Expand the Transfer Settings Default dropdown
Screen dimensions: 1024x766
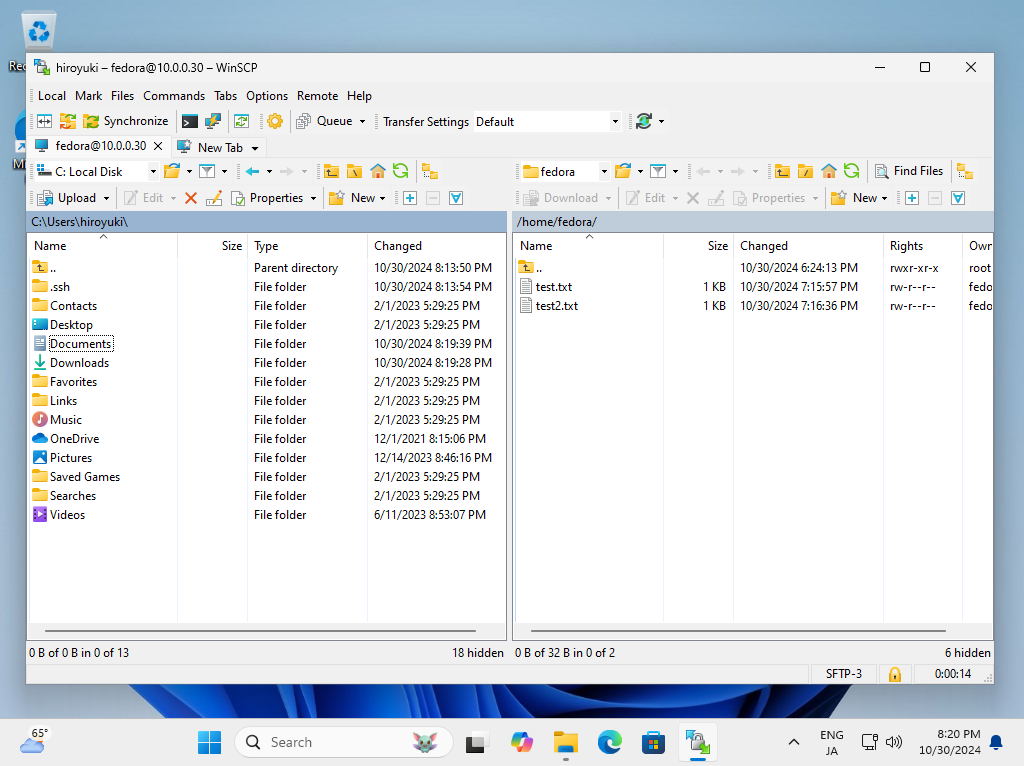[615, 122]
